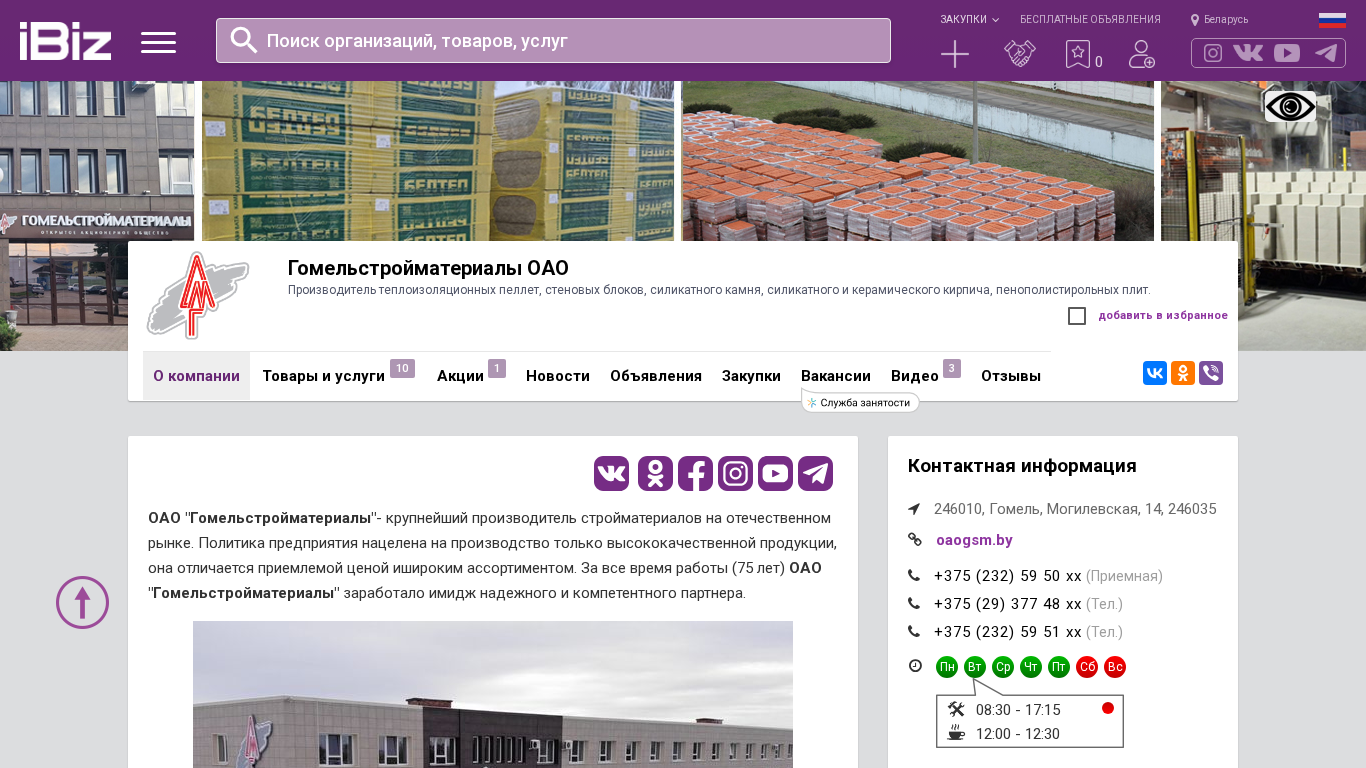1366x768 pixels.
Task: Click the scroll-to-top arrow button
Action: click(82, 602)
